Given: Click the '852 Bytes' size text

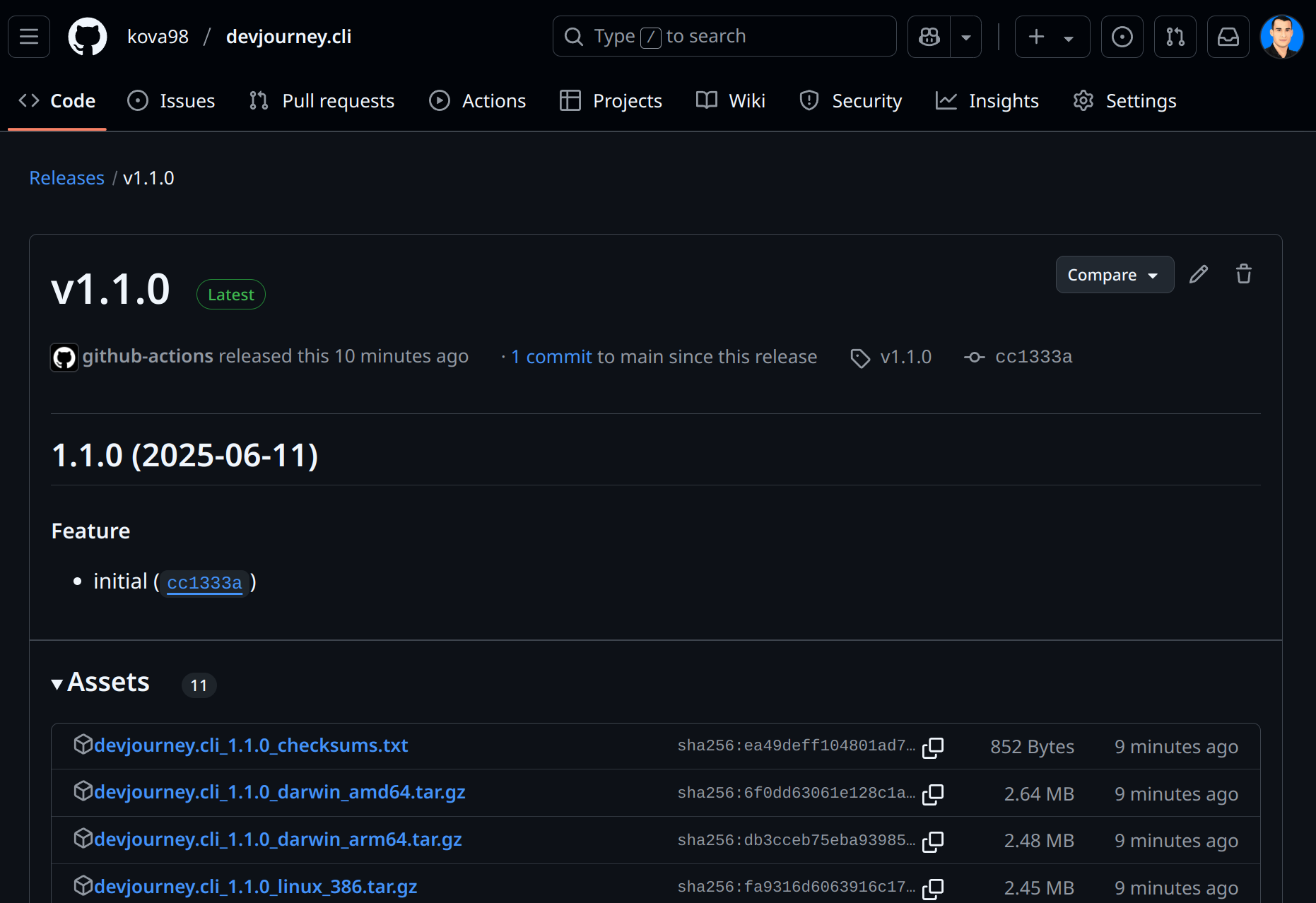Looking at the screenshot, I should tap(1032, 747).
